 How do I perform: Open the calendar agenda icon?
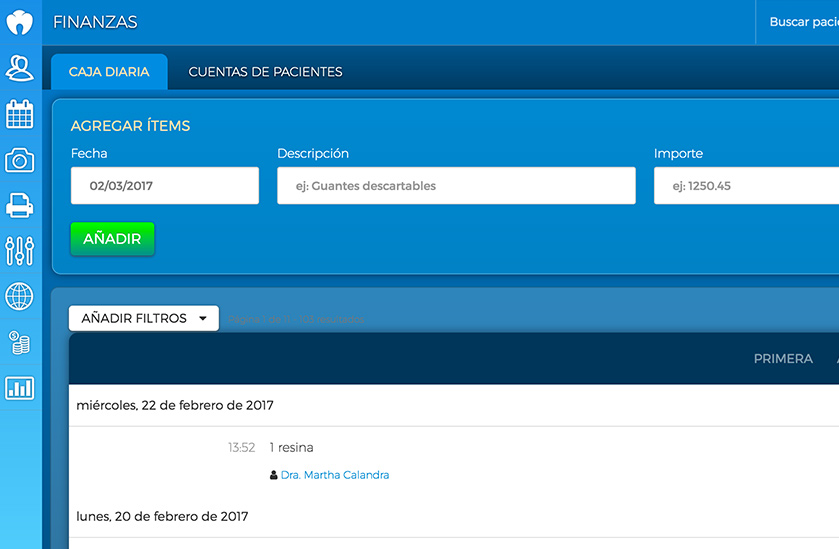tap(20, 114)
